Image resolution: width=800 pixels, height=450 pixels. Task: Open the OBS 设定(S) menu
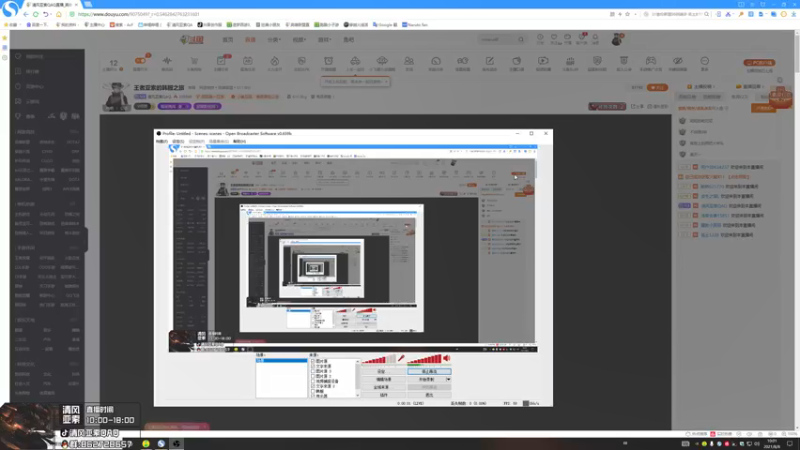178,141
